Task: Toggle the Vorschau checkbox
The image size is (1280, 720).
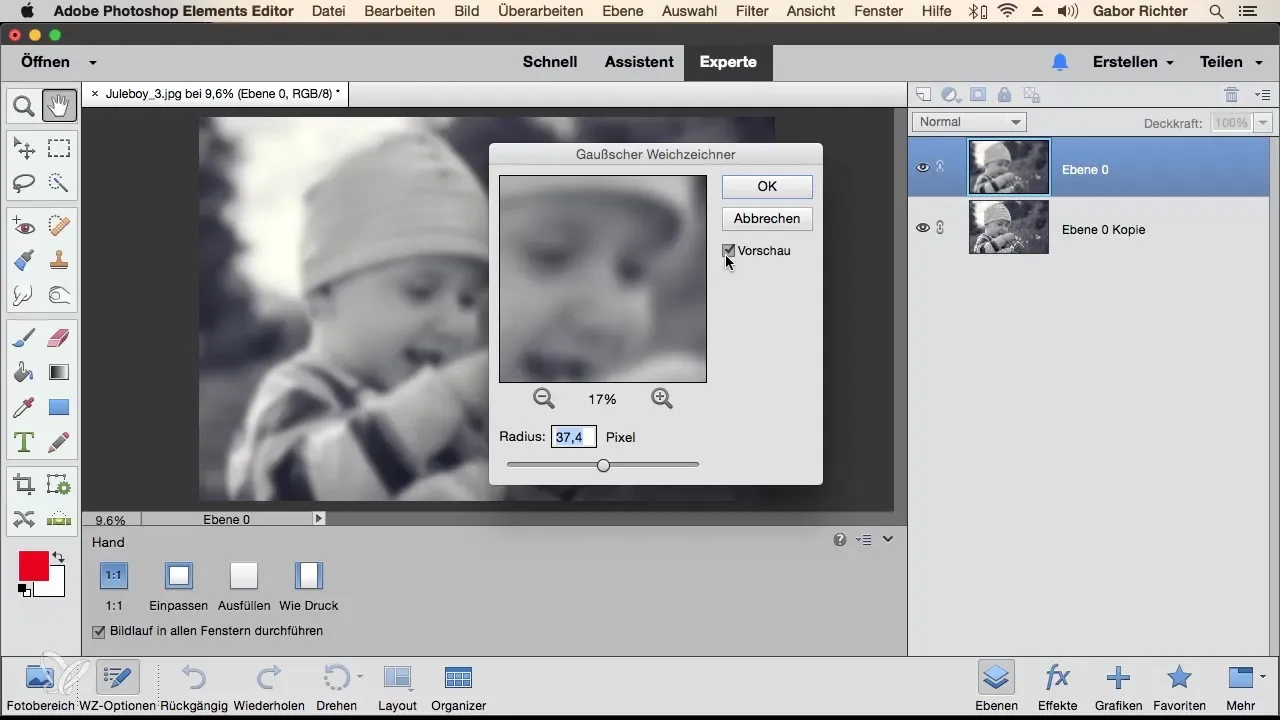Action: pos(729,251)
